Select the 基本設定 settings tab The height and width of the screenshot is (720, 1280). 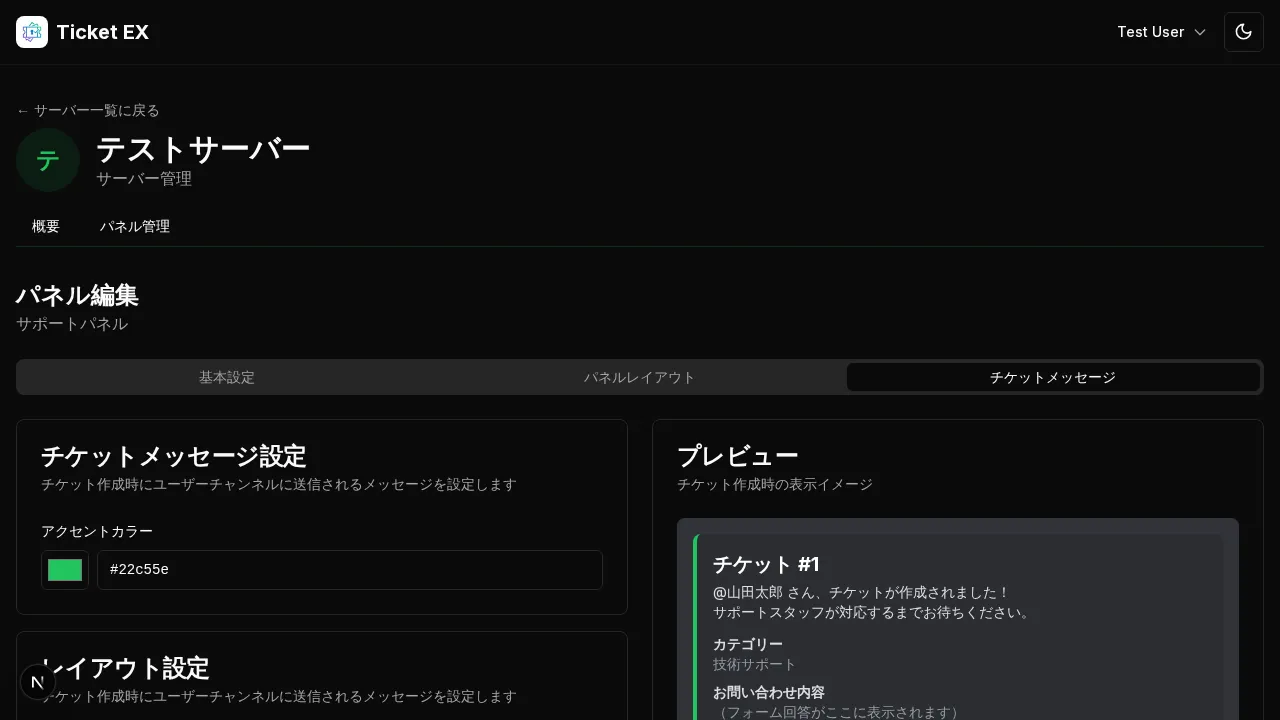[227, 377]
